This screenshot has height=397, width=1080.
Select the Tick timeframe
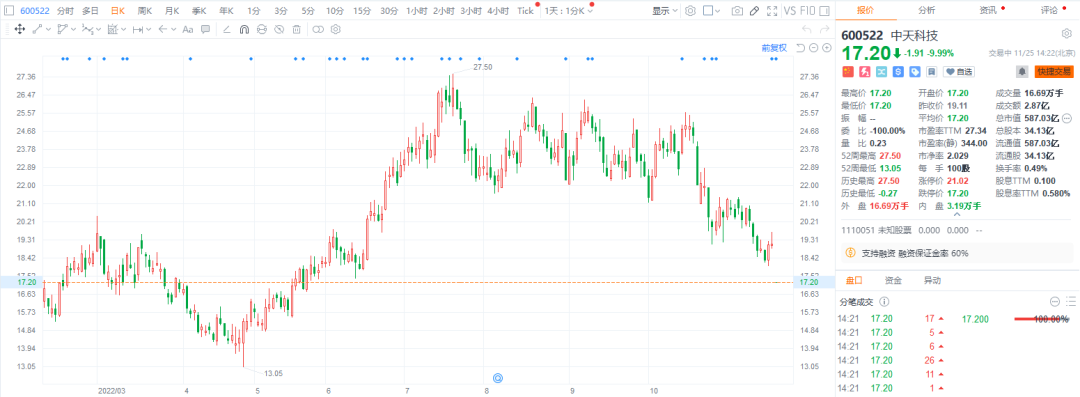click(526, 11)
